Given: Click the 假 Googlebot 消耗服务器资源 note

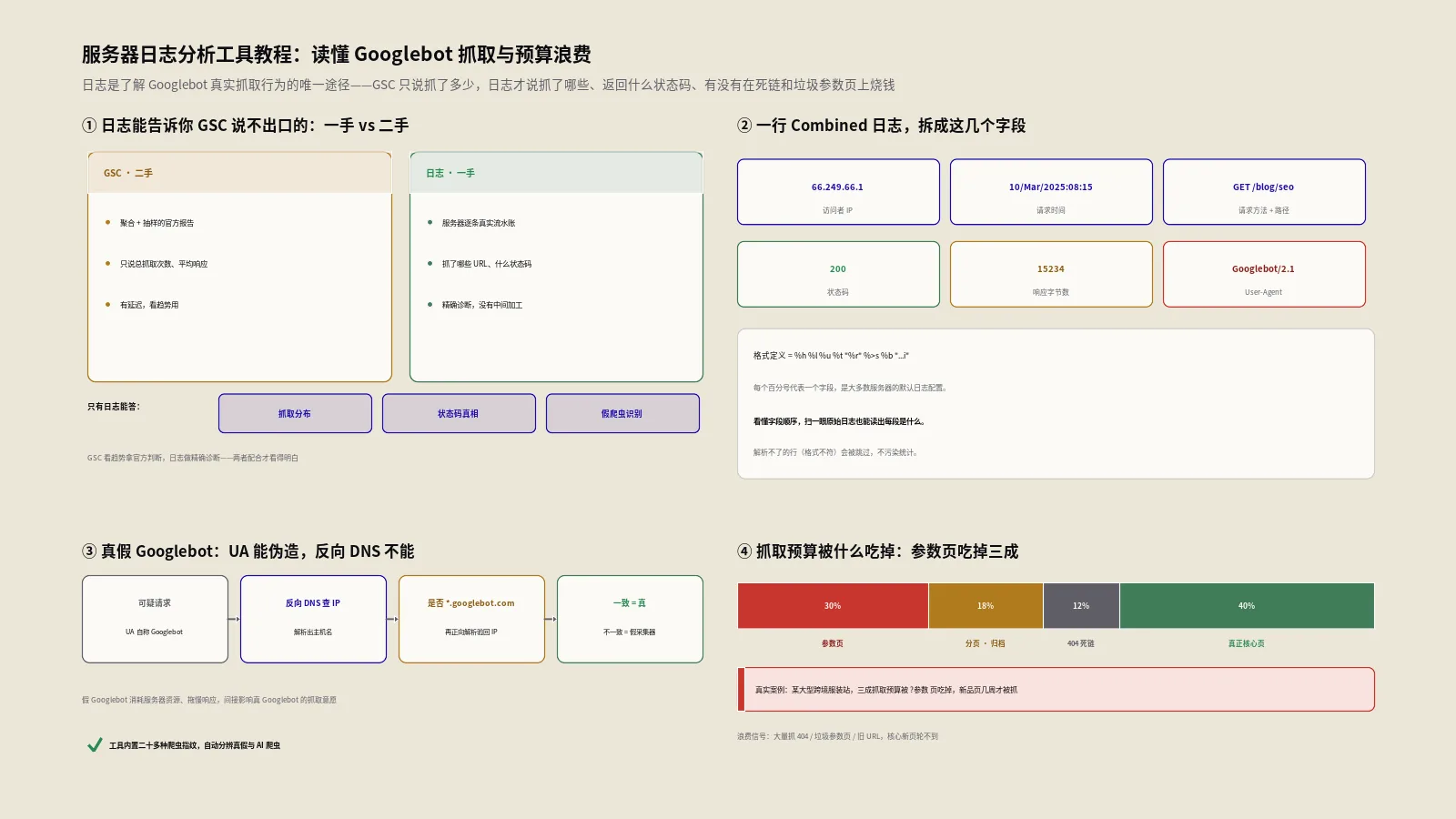Looking at the screenshot, I should (209, 700).
